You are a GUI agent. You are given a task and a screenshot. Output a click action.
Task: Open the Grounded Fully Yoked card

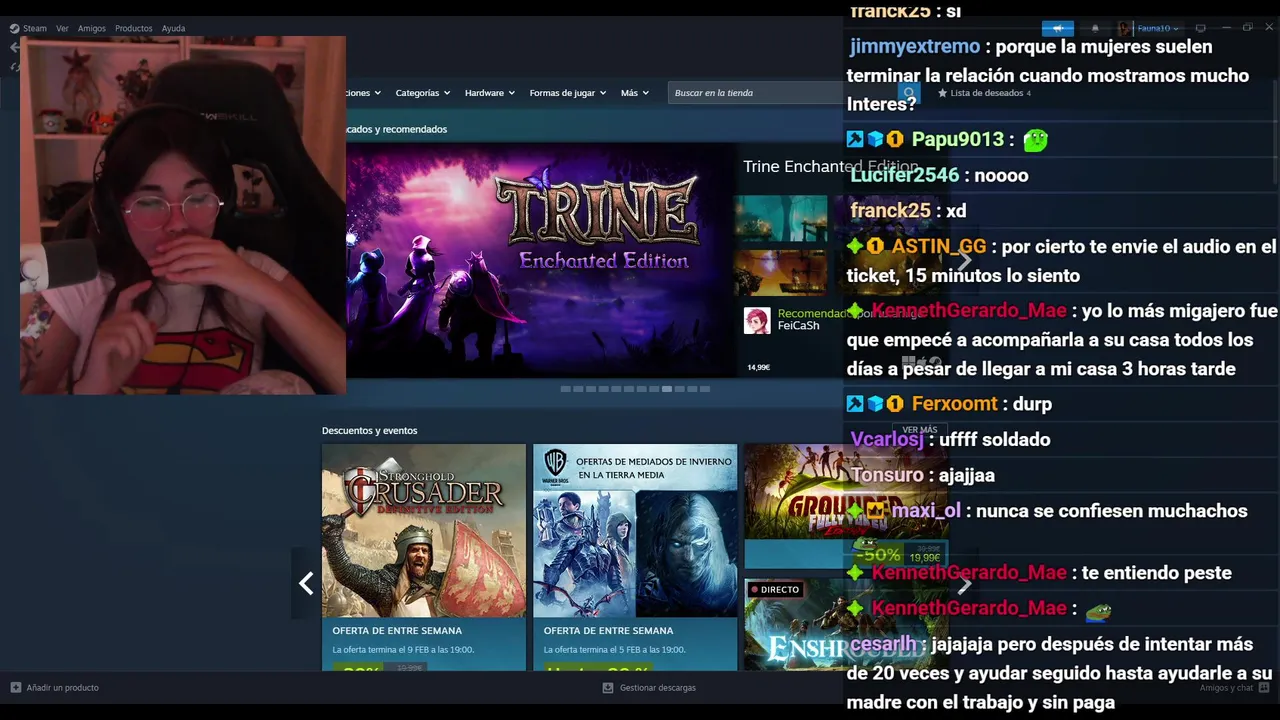click(x=845, y=505)
